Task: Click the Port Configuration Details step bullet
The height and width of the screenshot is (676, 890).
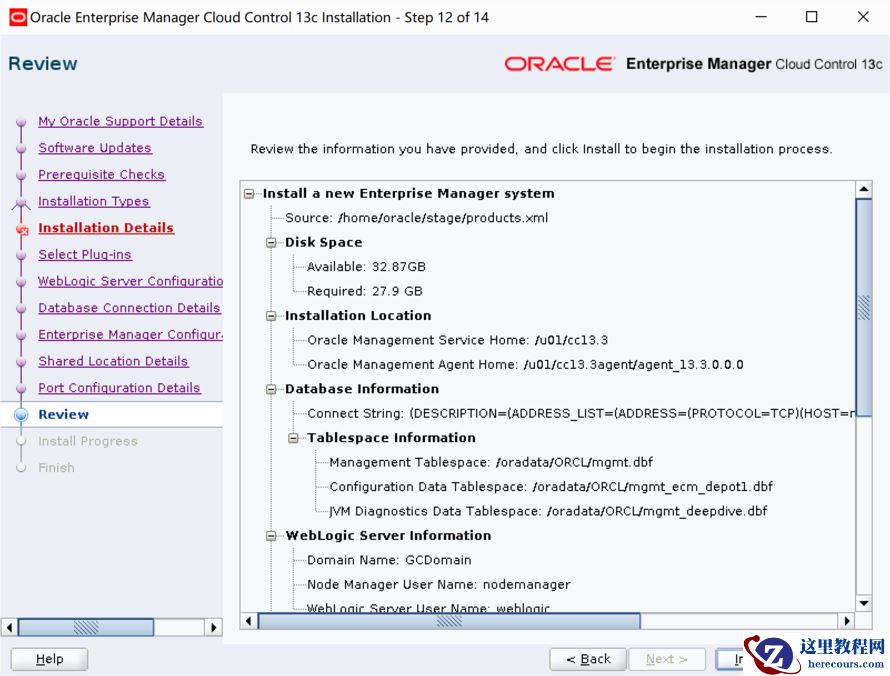Action: [x=22, y=388]
